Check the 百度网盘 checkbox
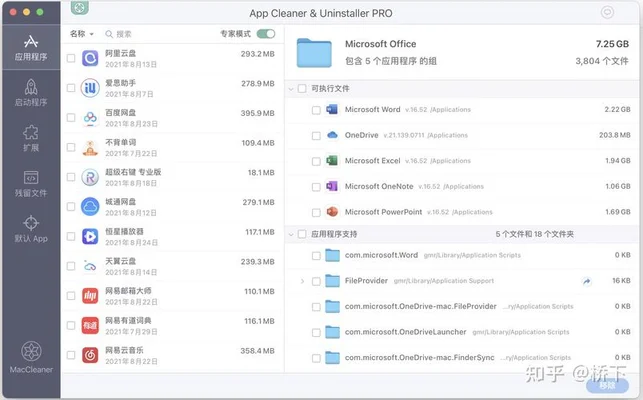This screenshot has height=400, width=643. pyautogui.click(x=71, y=118)
